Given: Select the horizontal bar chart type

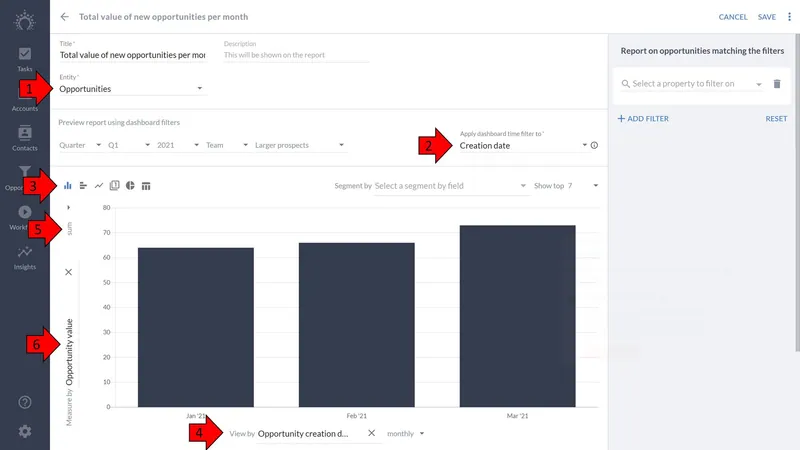Looking at the screenshot, I should click(83, 186).
